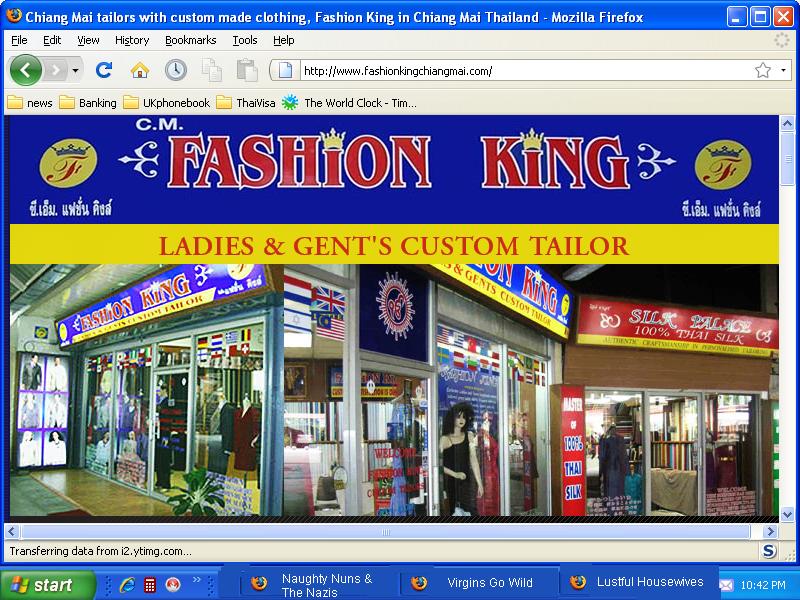Open the File menu

point(19,40)
